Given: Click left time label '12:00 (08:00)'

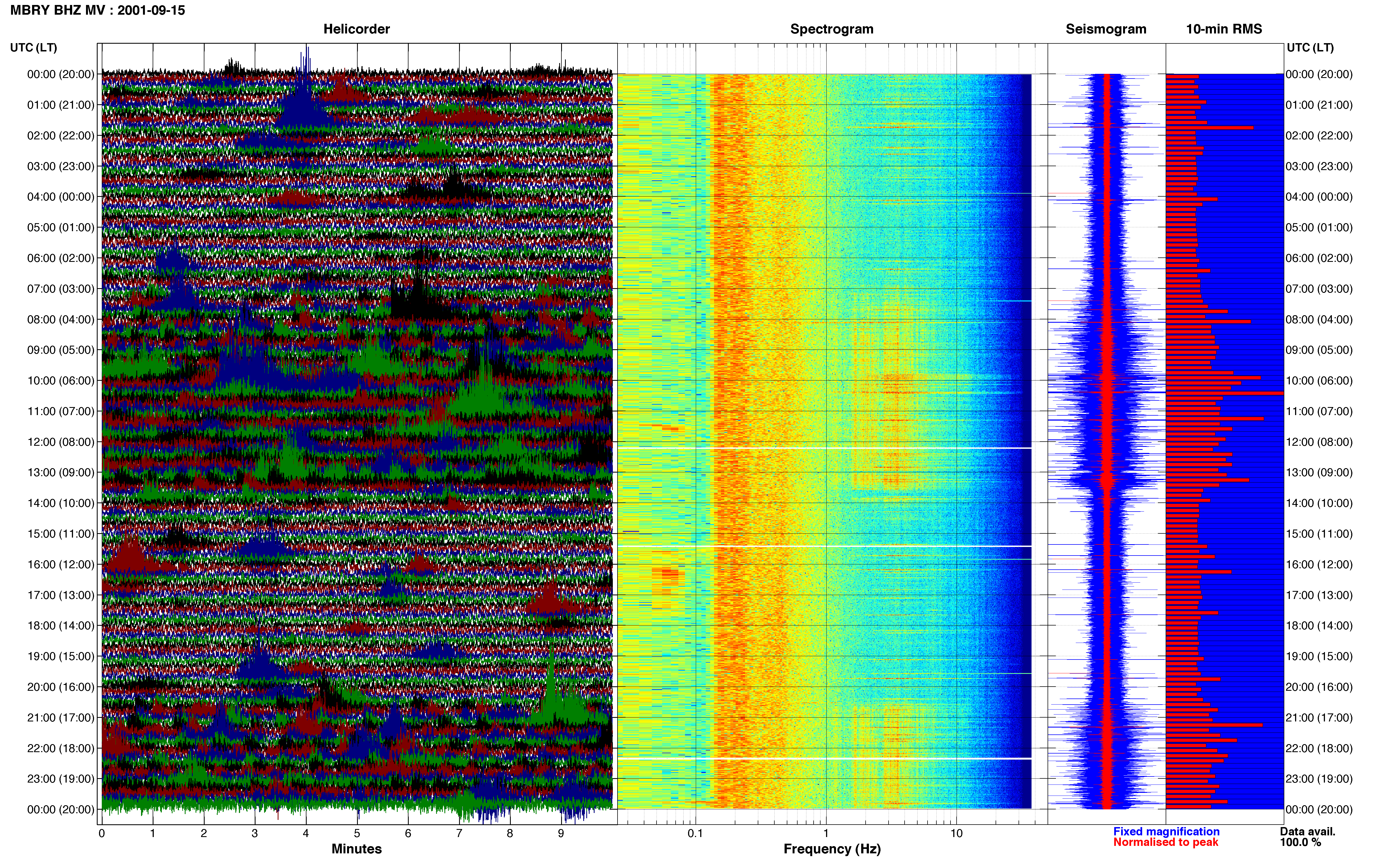Looking at the screenshot, I should [61, 442].
